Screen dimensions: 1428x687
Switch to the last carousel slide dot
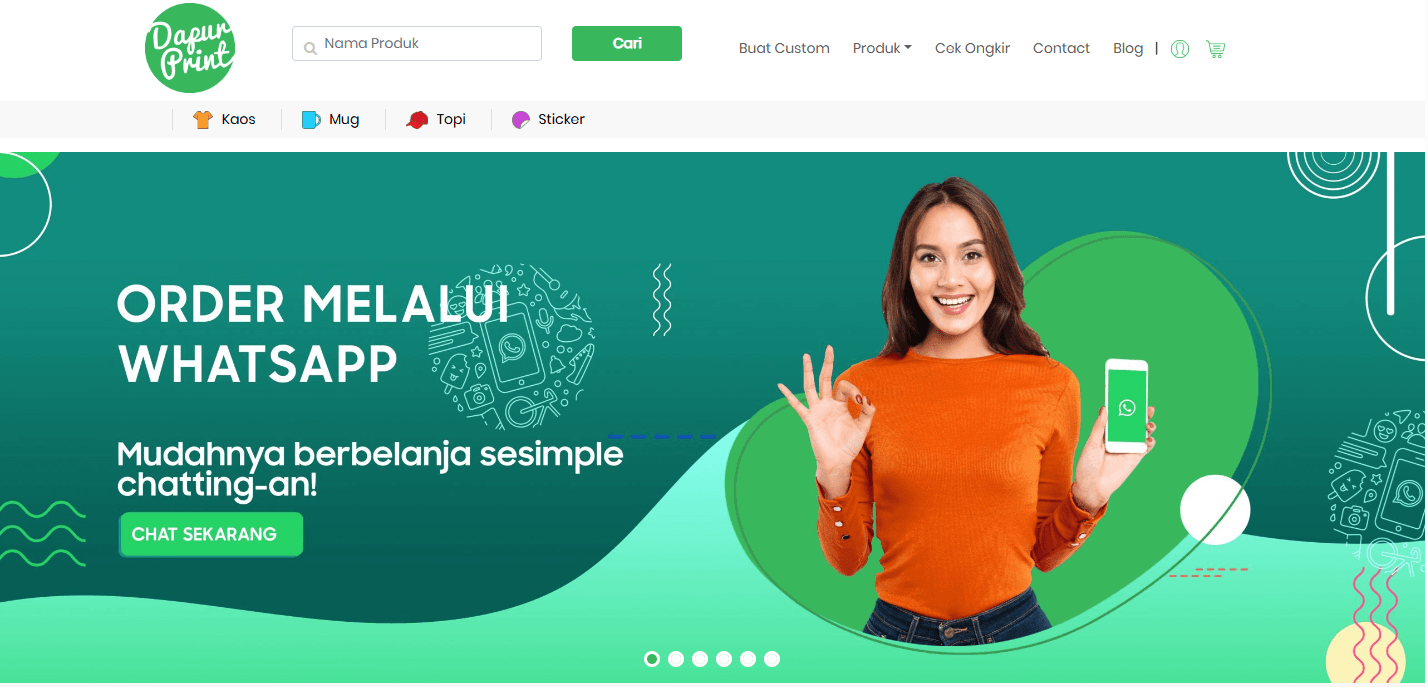tap(772, 659)
